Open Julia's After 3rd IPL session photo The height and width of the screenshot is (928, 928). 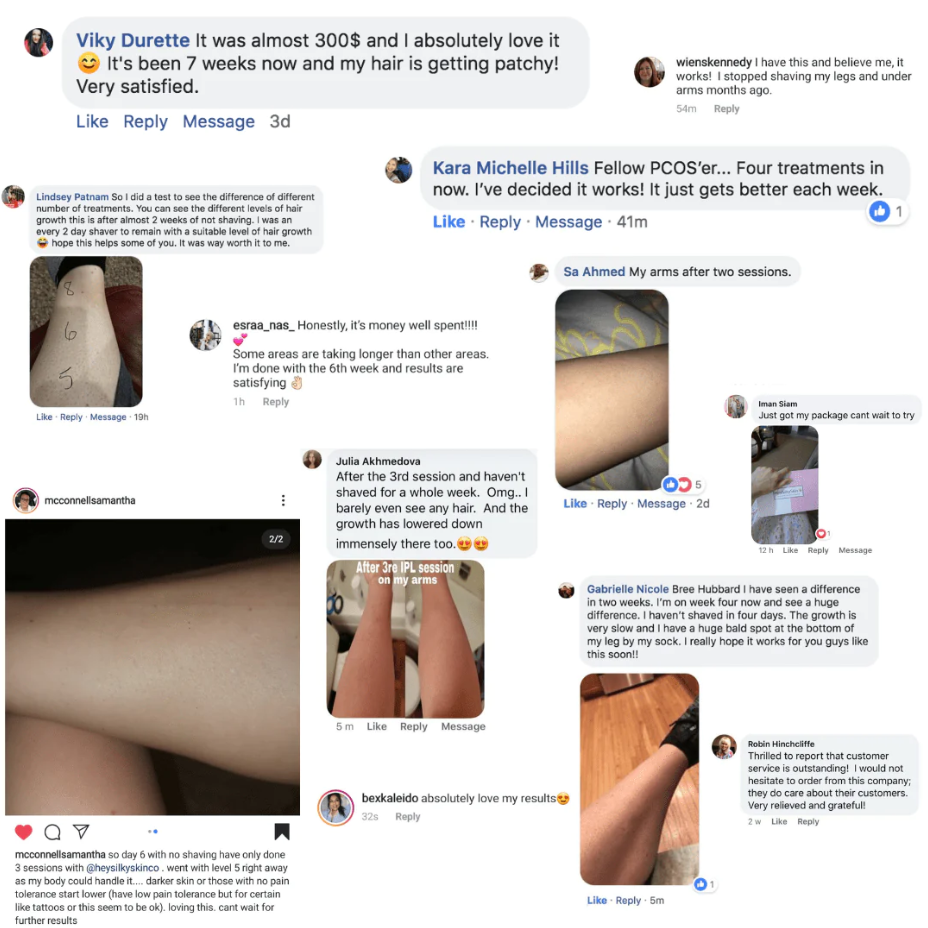(x=405, y=639)
